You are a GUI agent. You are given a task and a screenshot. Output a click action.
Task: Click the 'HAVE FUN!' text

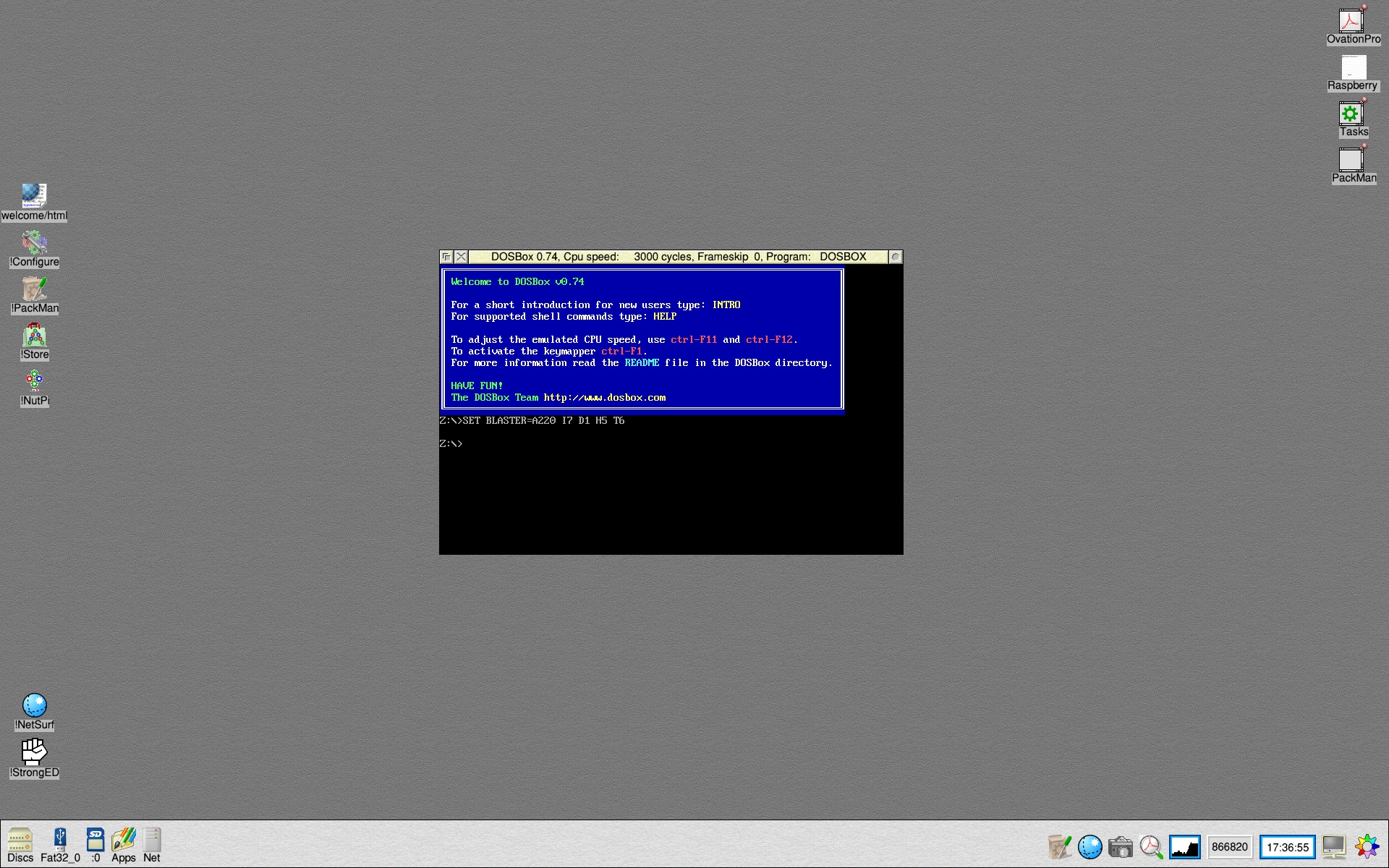pos(477,386)
